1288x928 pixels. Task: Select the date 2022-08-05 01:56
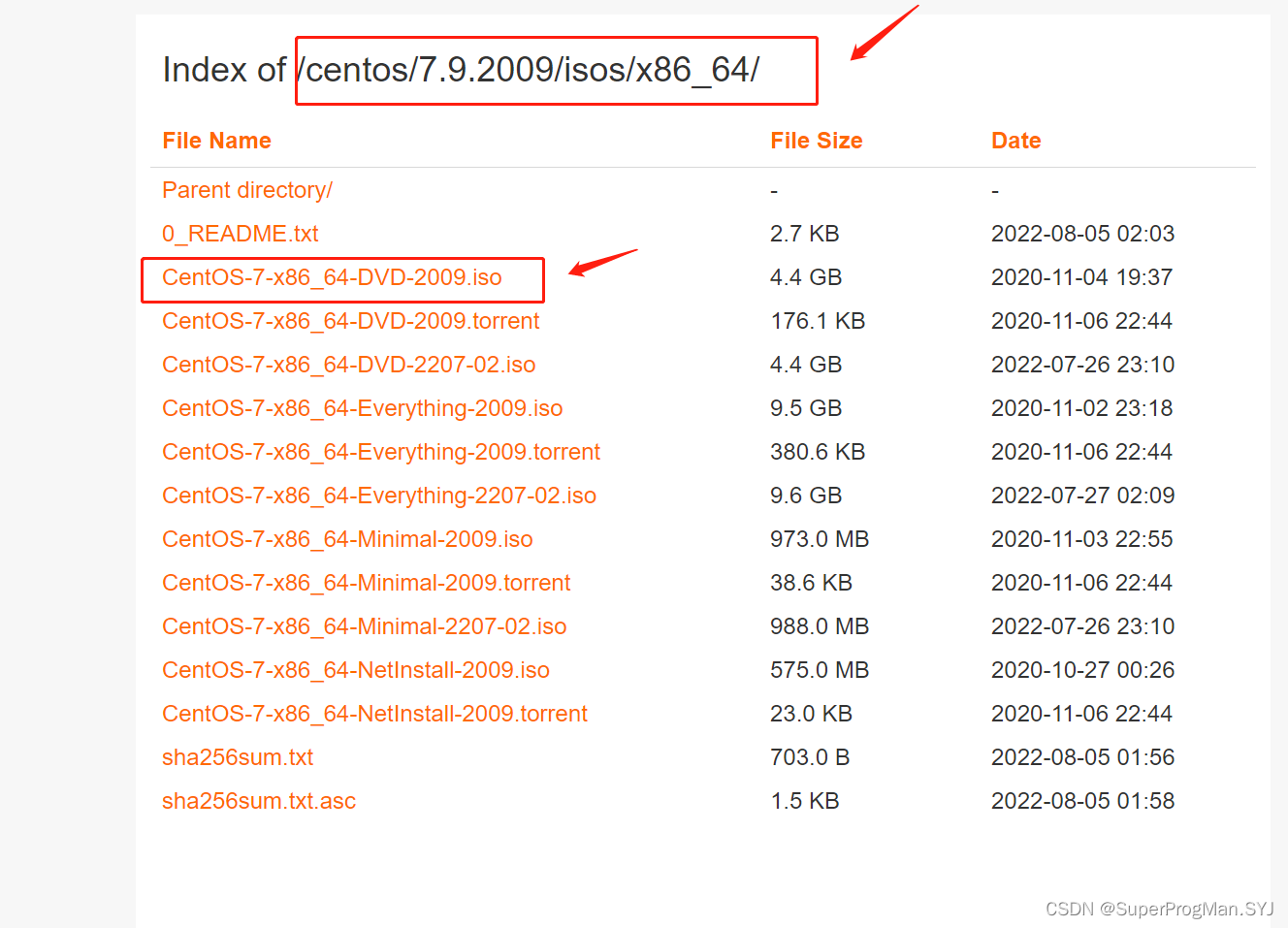[x=1083, y=757]
